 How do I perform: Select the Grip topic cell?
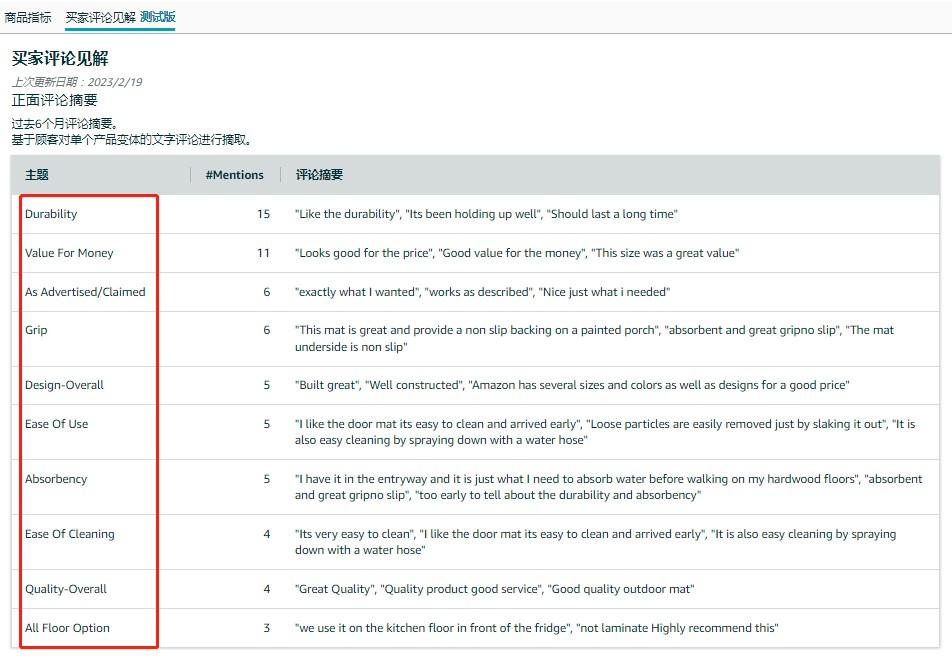36,330
